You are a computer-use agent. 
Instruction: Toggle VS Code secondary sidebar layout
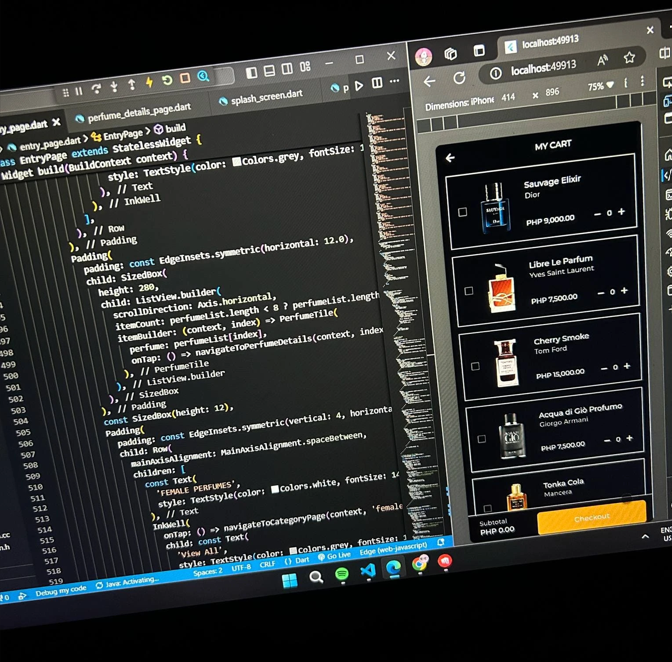(x=287, y=69)
